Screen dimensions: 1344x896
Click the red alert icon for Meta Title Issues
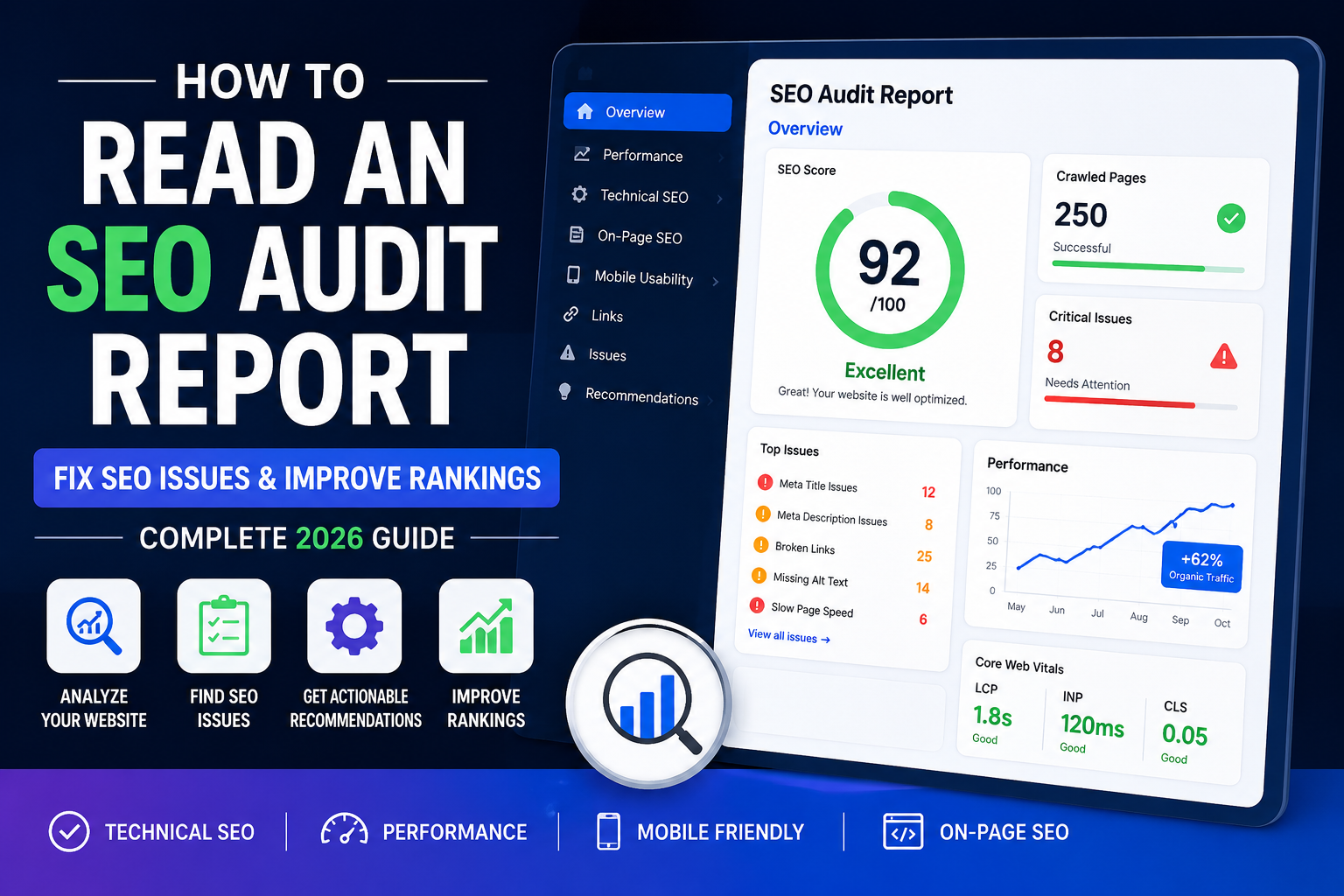765,482
